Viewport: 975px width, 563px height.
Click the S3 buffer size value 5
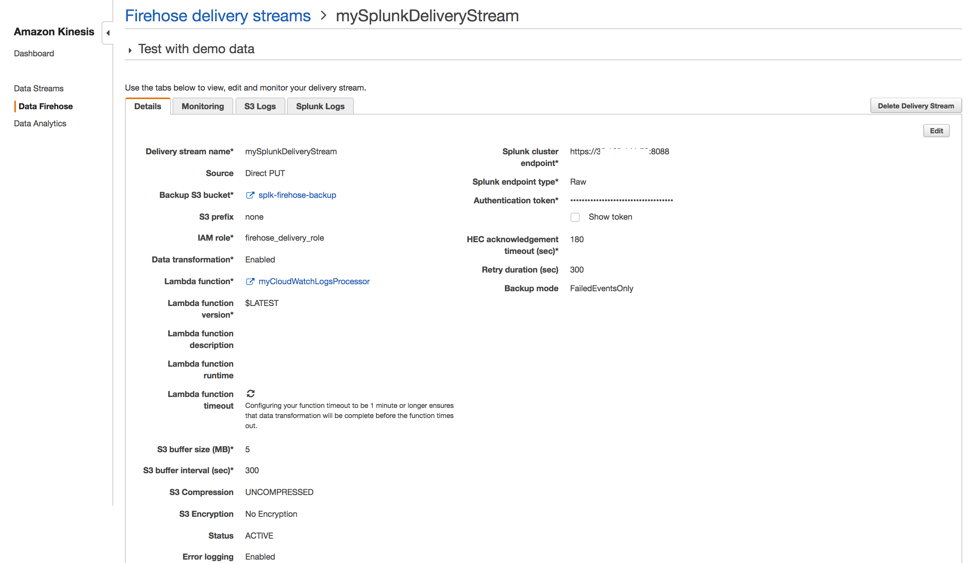coord(247,450)
